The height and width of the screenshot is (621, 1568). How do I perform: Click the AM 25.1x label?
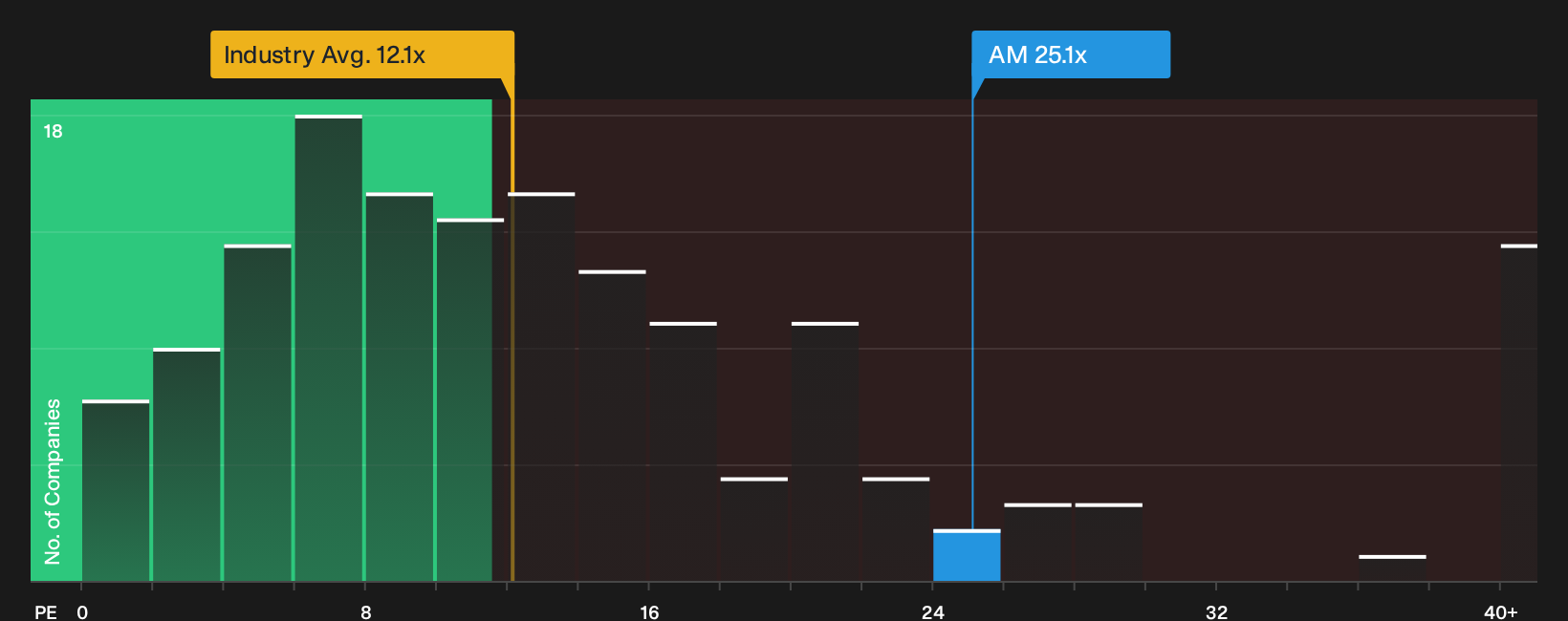(1071, 54)
